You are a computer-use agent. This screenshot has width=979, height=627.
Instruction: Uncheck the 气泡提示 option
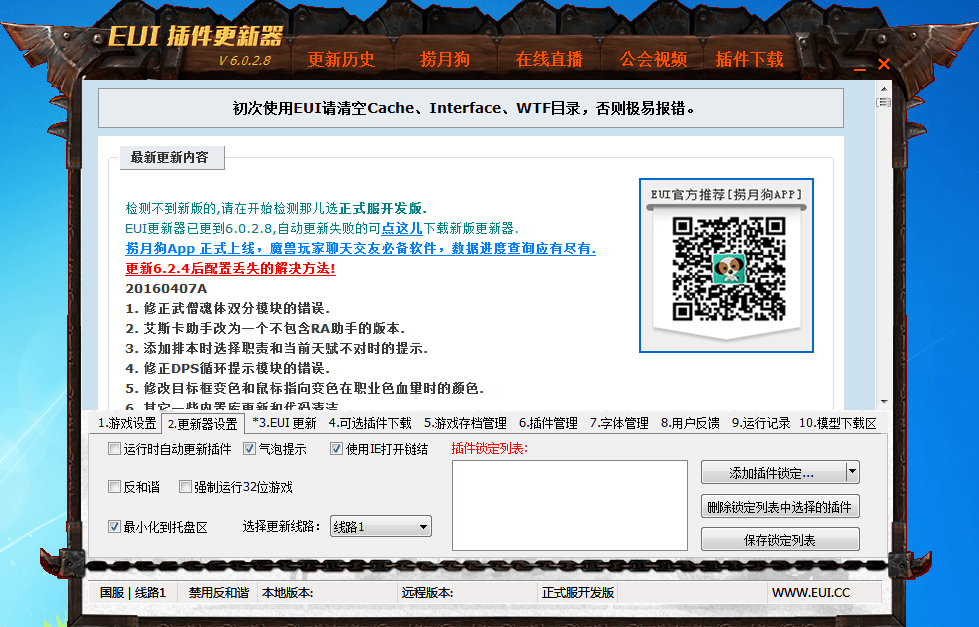tap(250, 449)
